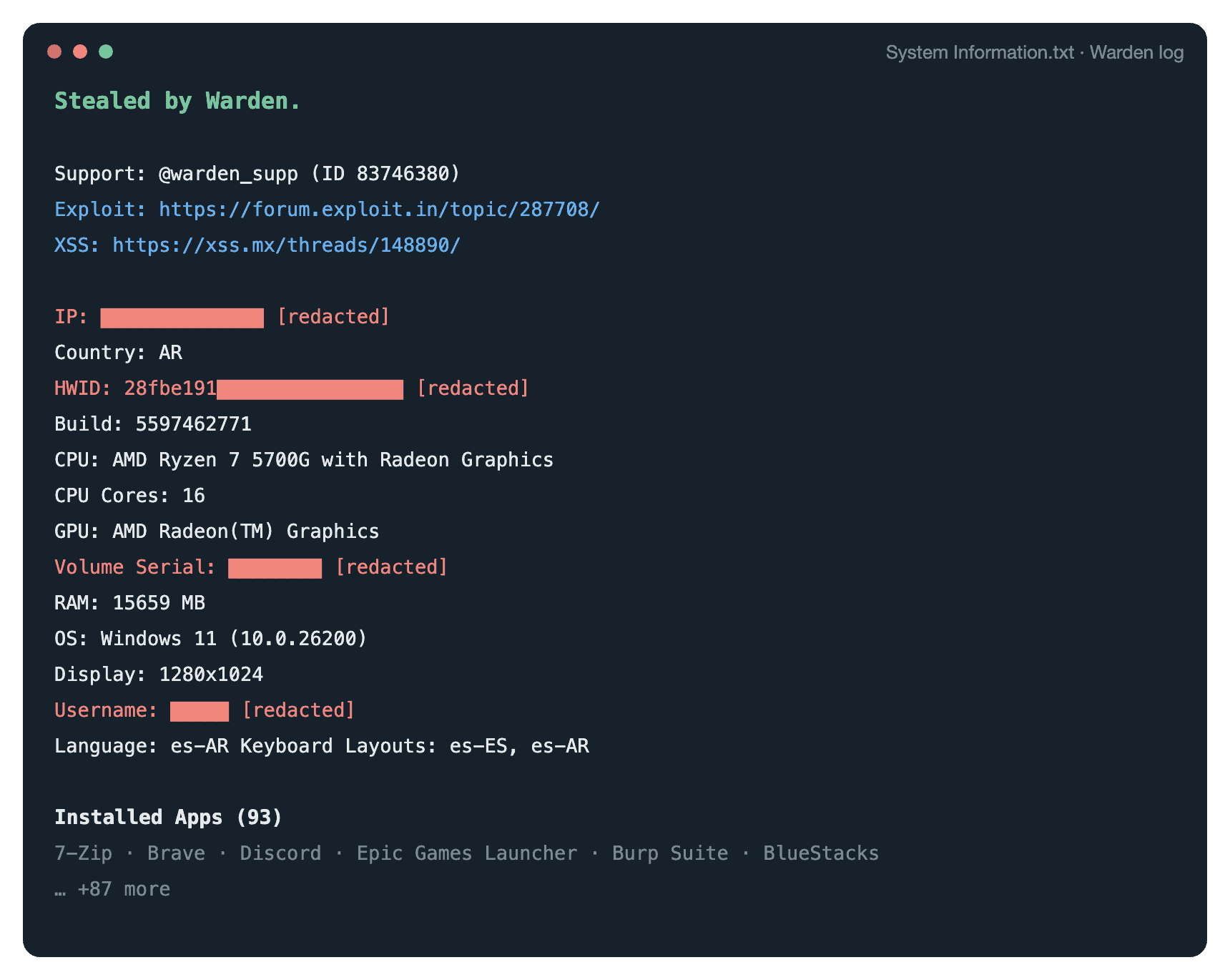Click the redacted IP bar

coord(182,318)
